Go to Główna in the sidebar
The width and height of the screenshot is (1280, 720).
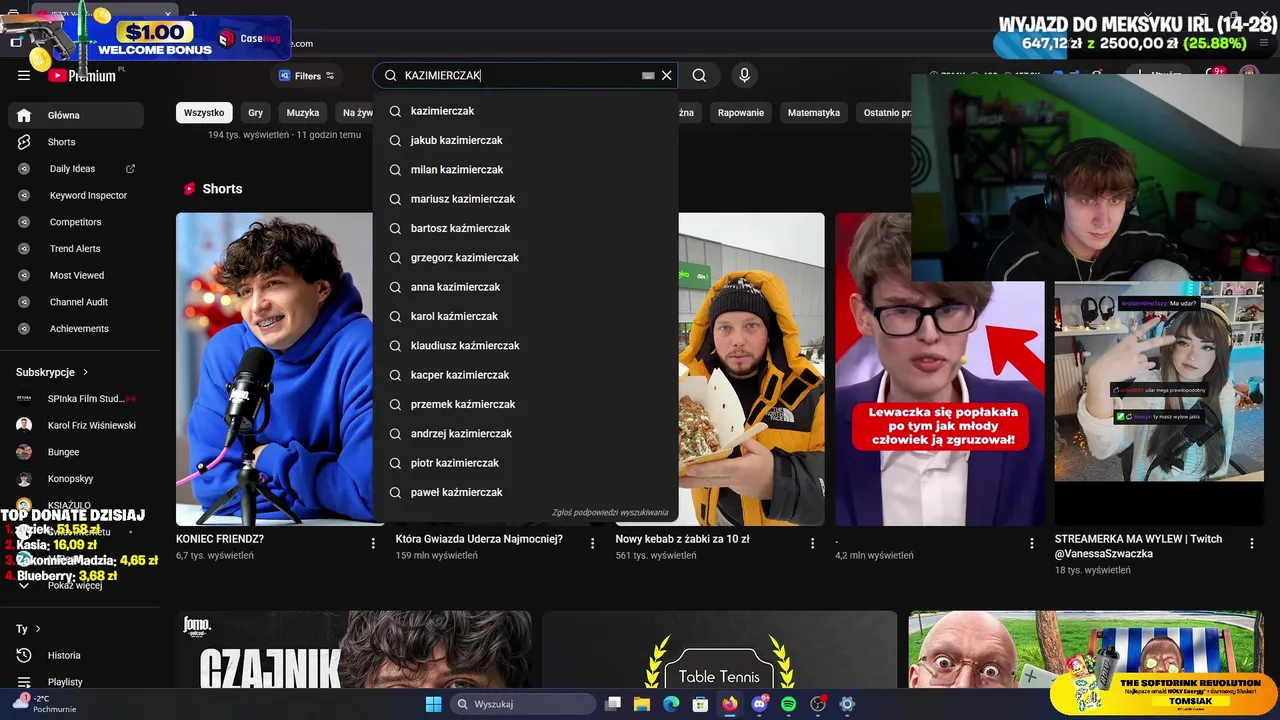[x=76, y=115]
